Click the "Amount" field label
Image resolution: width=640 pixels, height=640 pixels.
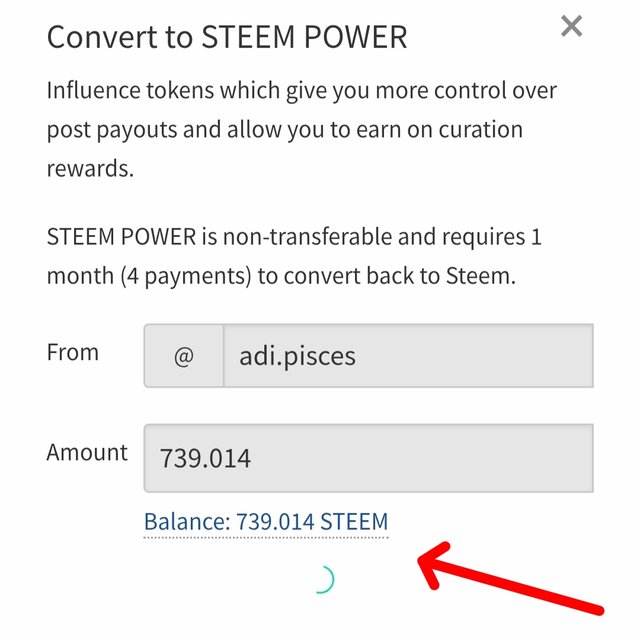pos(87,452)
